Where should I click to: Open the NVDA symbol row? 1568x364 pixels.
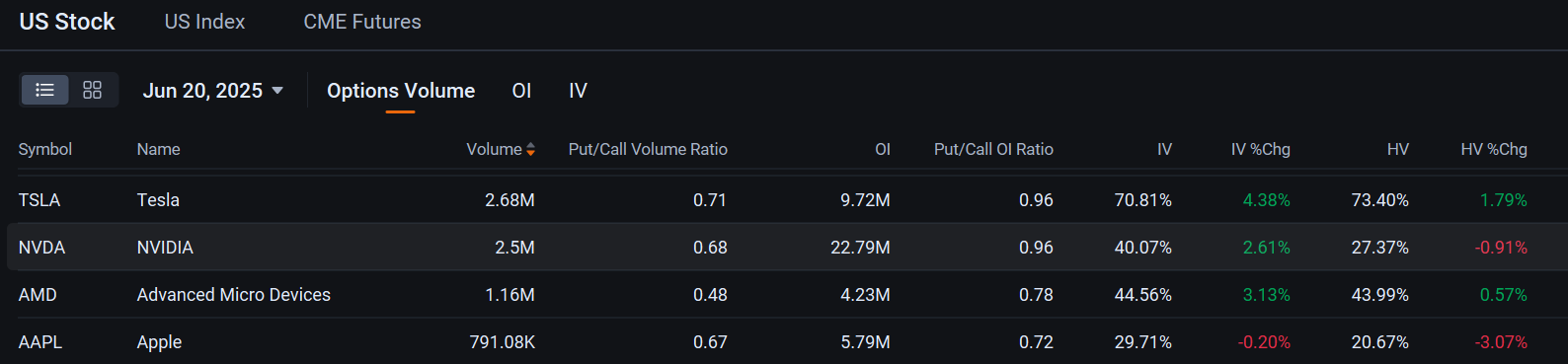(41, 248)
